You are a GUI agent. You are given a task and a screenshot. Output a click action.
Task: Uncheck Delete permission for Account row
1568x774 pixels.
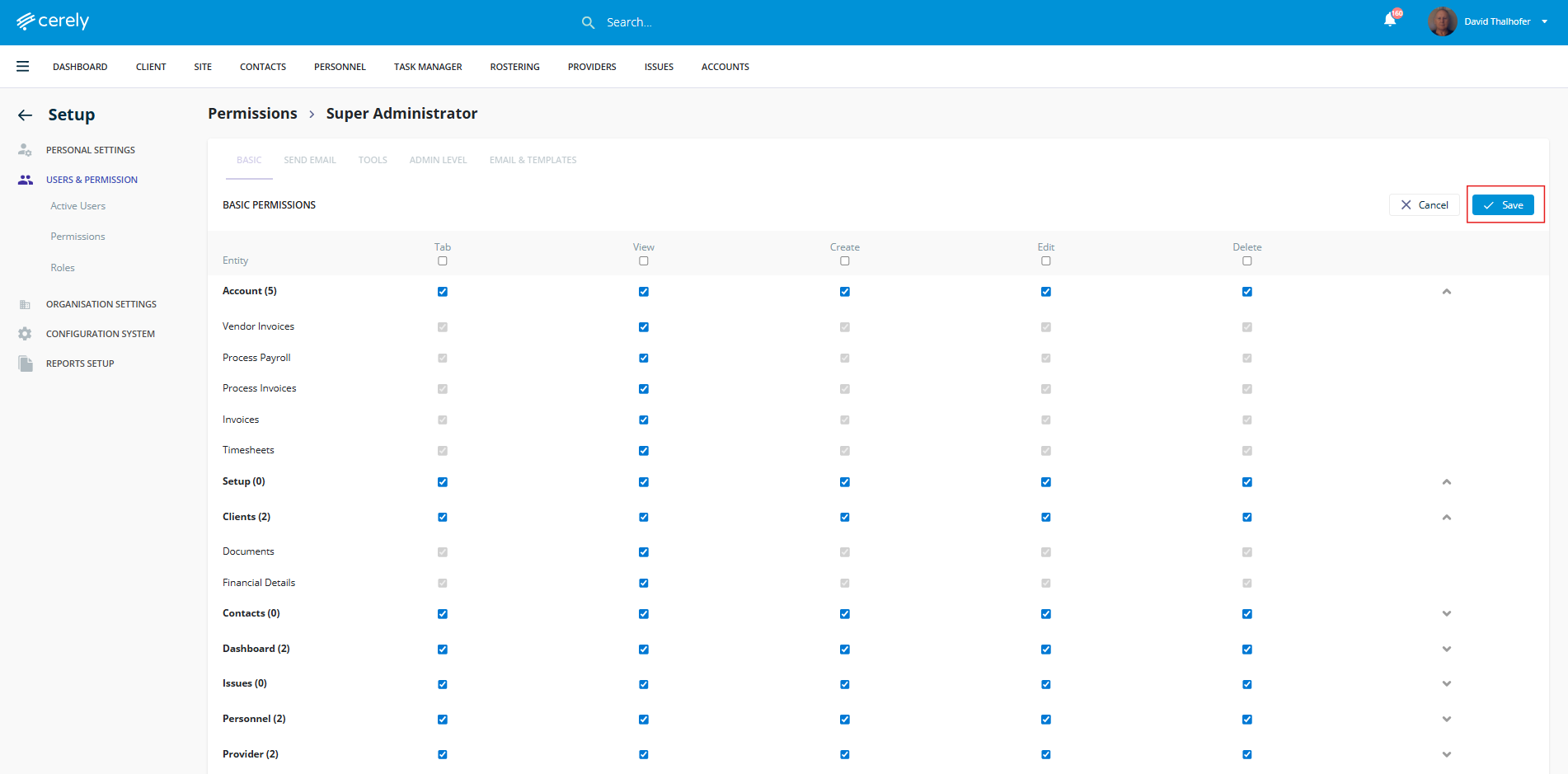pos(1247,292)
